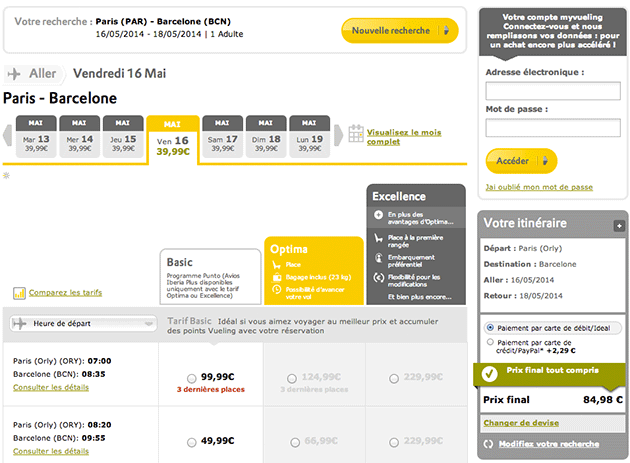This screenshot has height=463, width=630.
Task: Click the front row seat icon in Excellence
Action: [378, 238]
